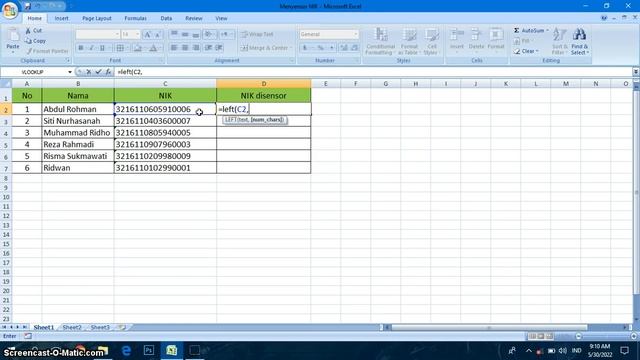Screen dimensions: 640x360
Task: Decrease font size with shrink icon
Action: coord(158,34)
